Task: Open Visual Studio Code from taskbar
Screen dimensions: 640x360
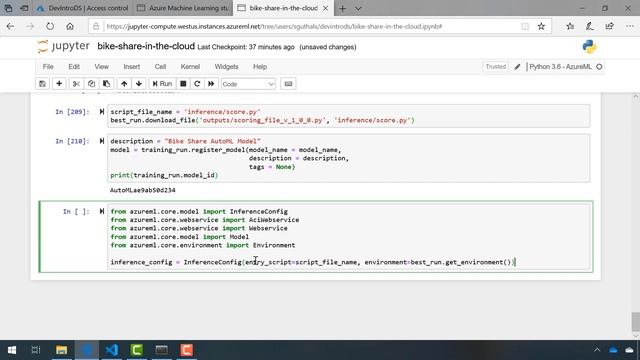Action: point(111,350)
